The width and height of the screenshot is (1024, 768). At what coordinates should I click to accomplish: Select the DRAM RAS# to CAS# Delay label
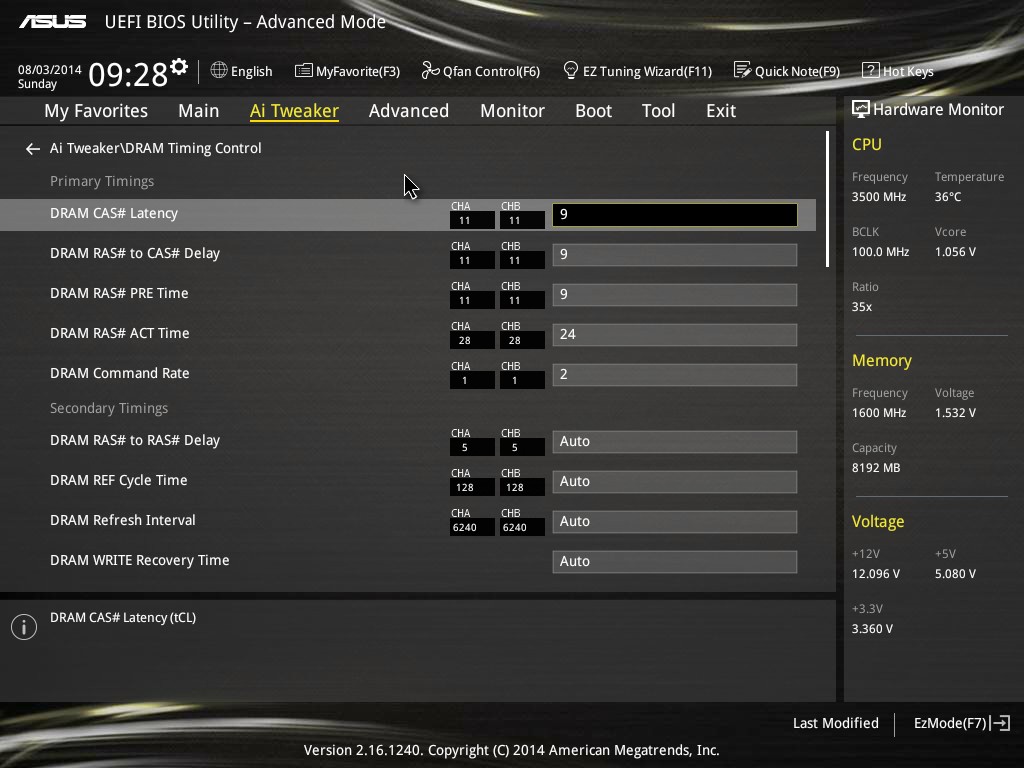coord(135,253)
